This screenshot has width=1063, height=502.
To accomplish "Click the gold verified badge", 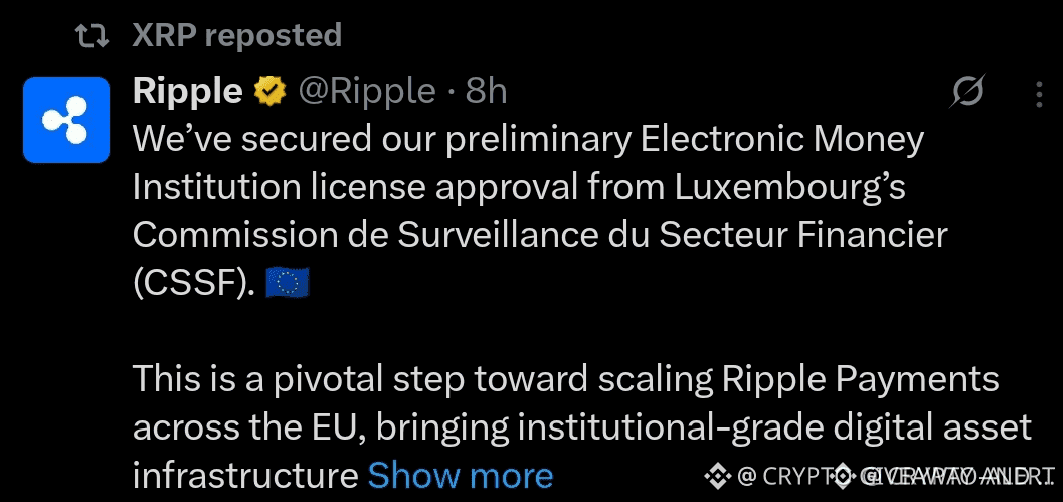I will [270, 92].
